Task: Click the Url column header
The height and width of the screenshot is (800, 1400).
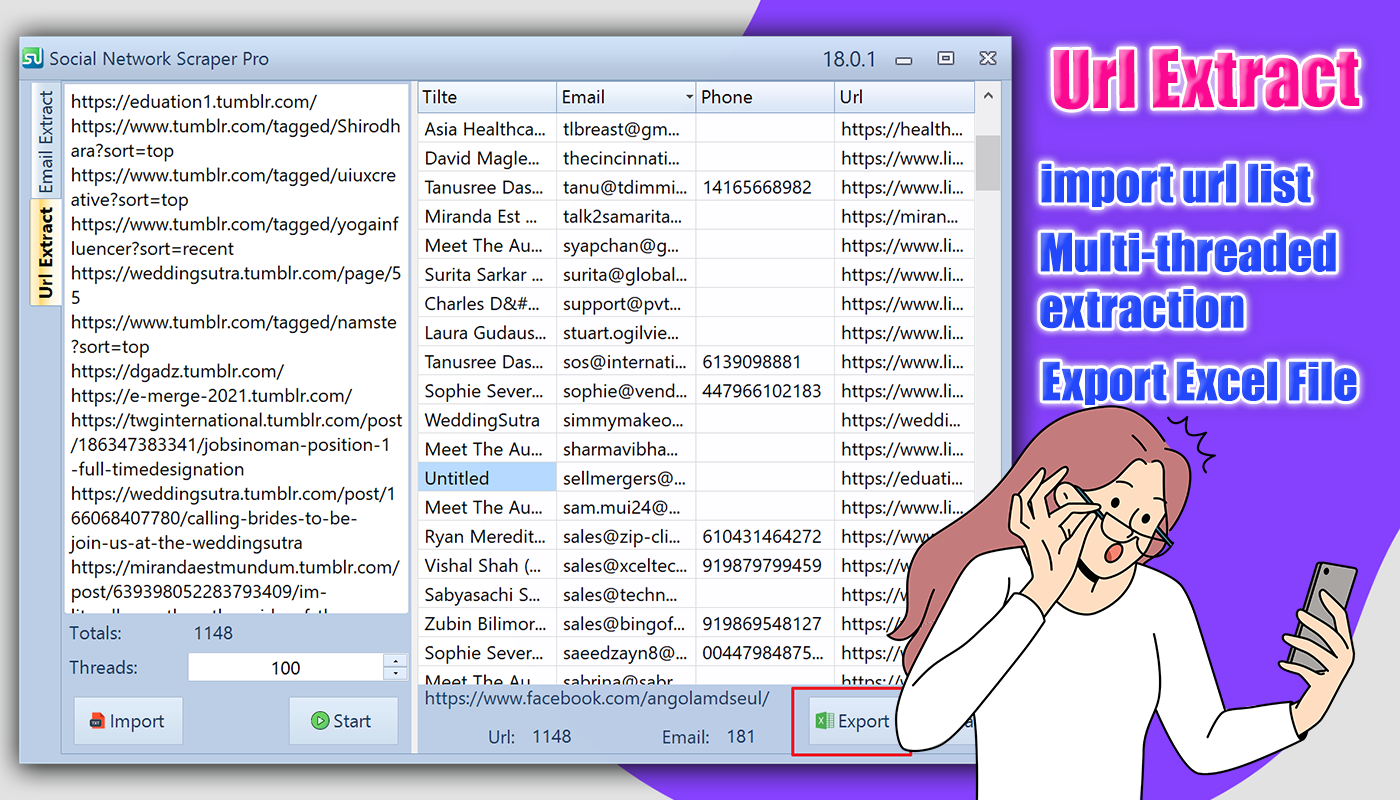Action: pyautogui.click(x=904, y=97)
